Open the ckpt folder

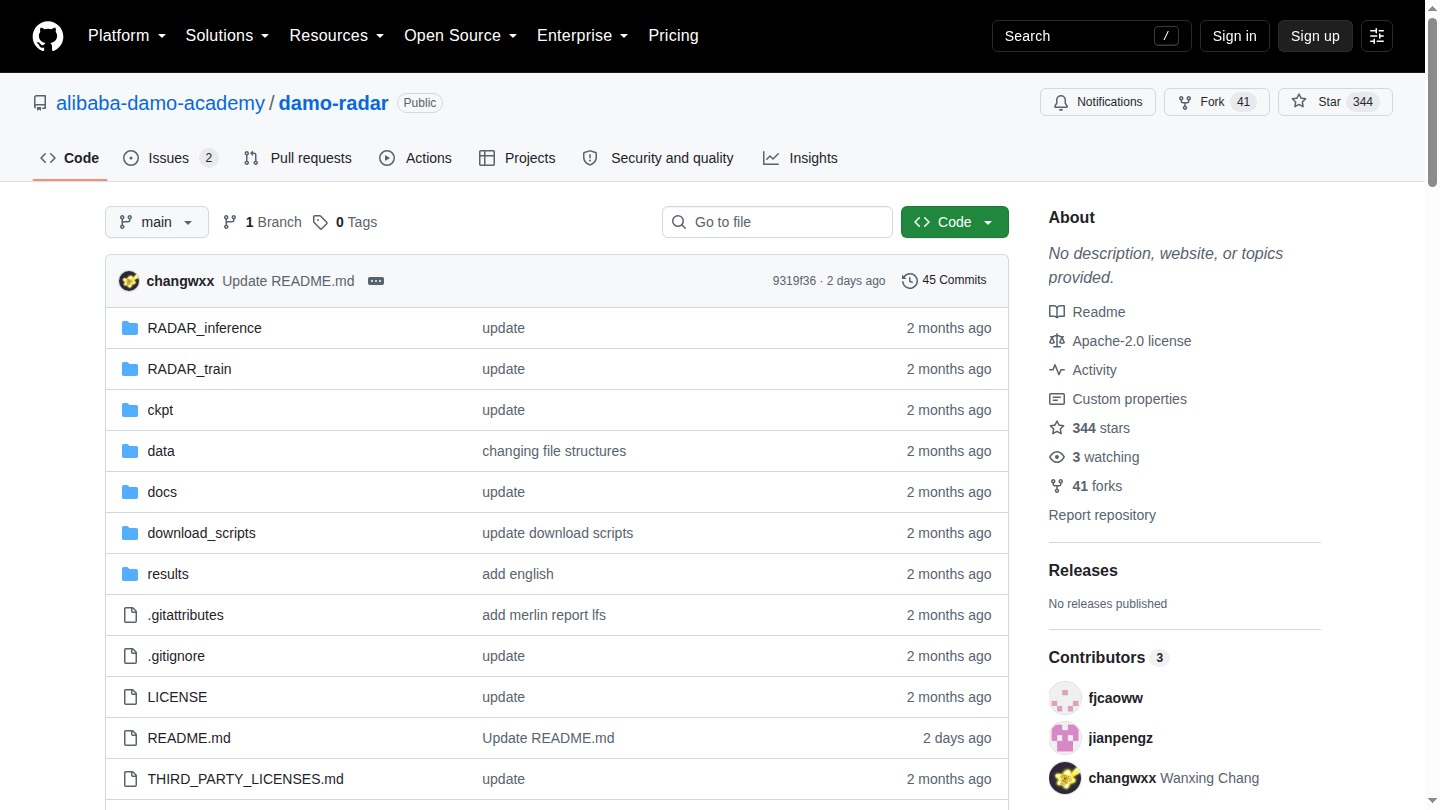point(160,410)
